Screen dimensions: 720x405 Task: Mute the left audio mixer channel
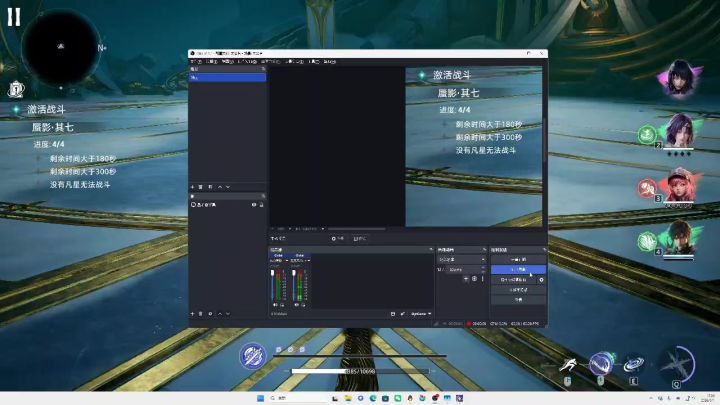276,305
